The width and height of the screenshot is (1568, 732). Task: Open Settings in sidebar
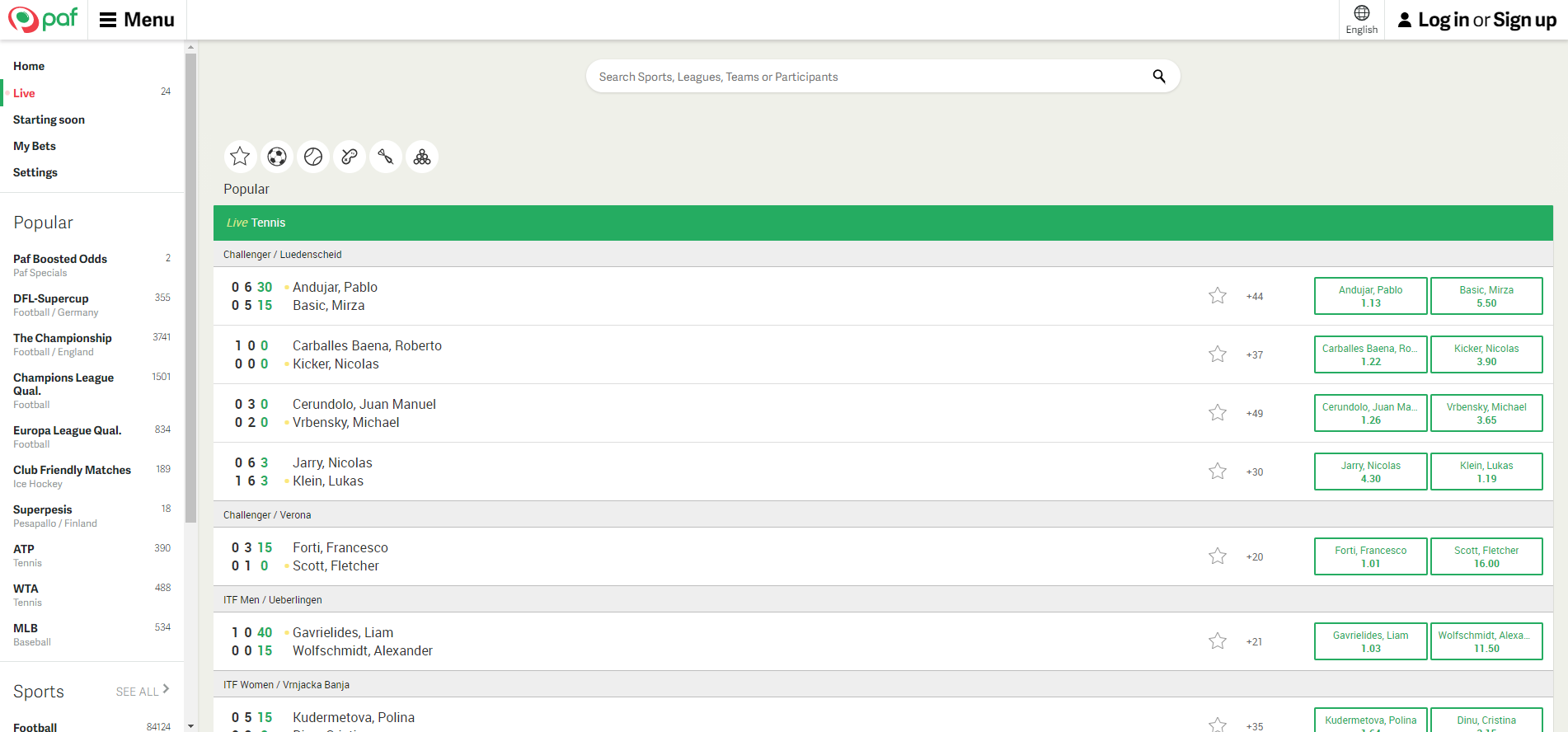point(35,172)
